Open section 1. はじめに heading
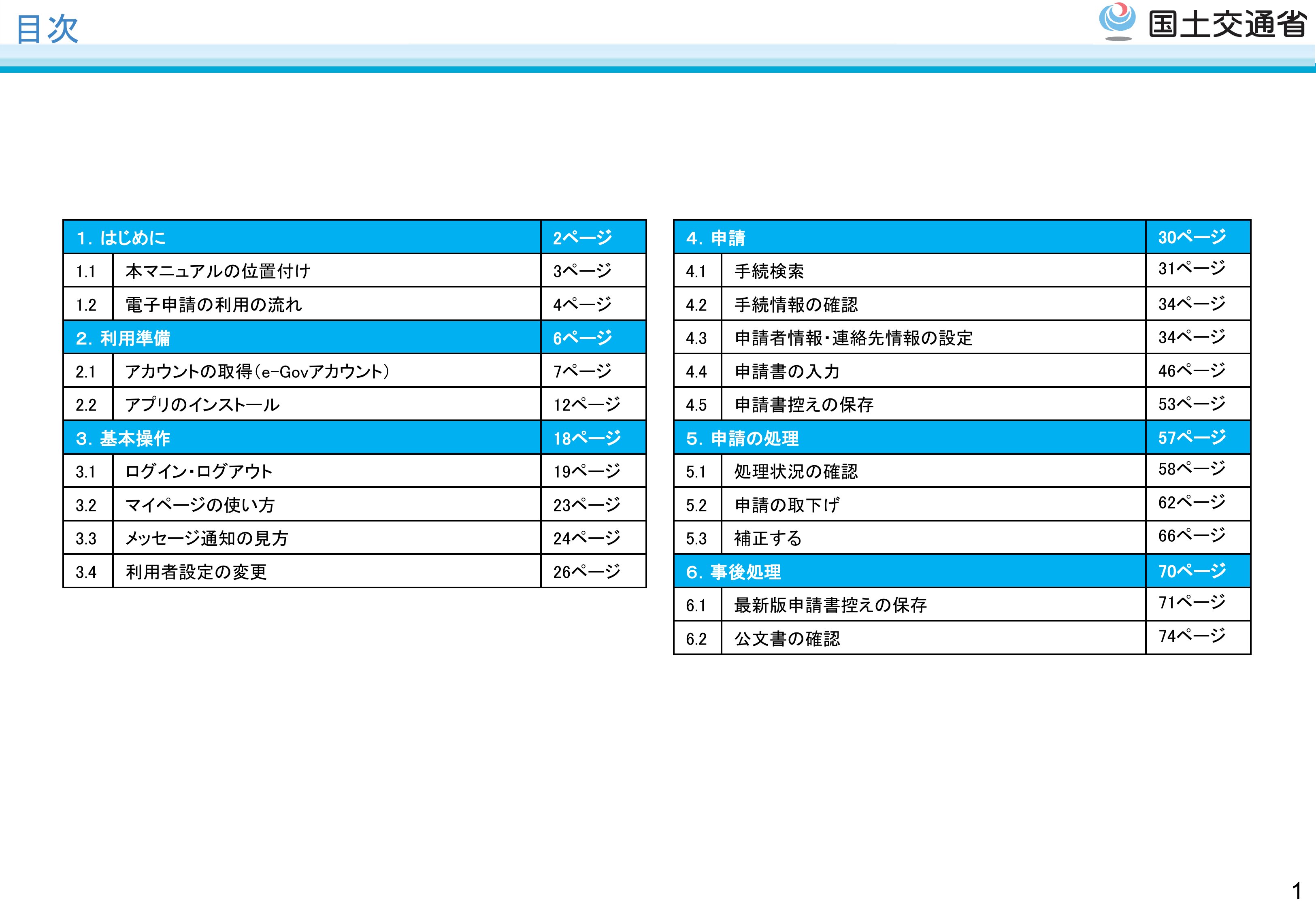The image size is (1316, 911). tap(121, 237)
